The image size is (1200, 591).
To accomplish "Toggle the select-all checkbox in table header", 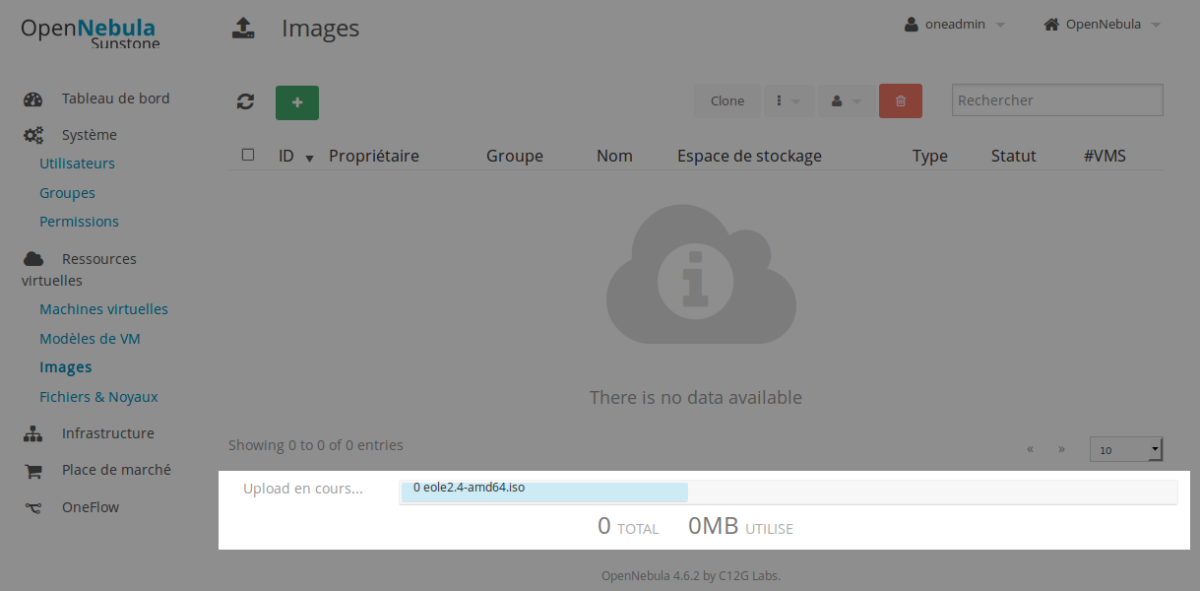I will pos(248,155).
